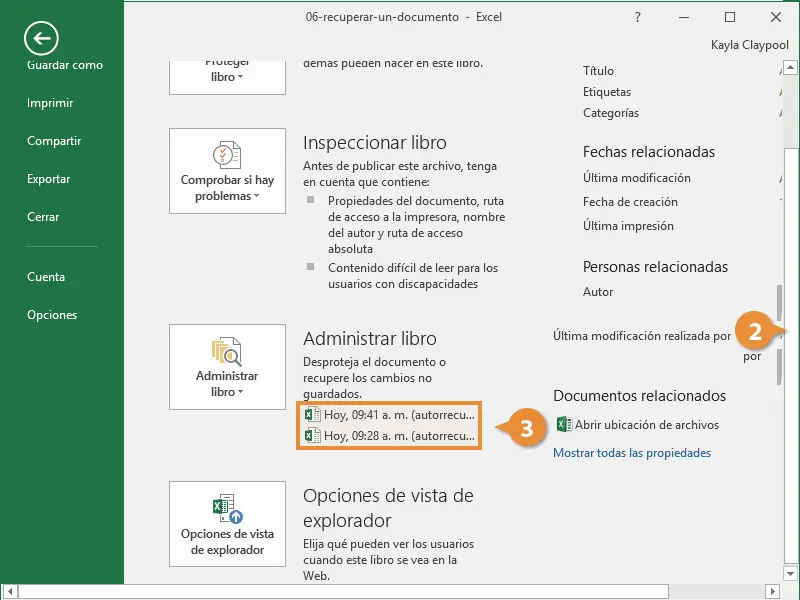Expand the Proteger libro dropdown
The image size is (800, 600).
(227, 76)
